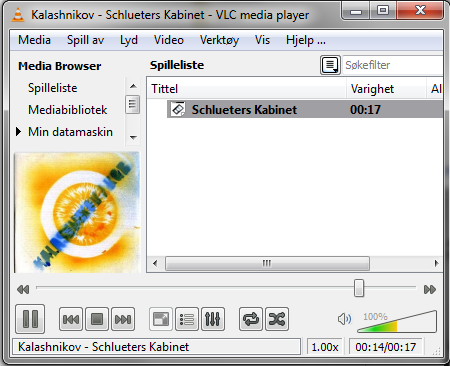
Task: Click the playlist horizontal scrollbar thumb
Action: pos(267,263)
